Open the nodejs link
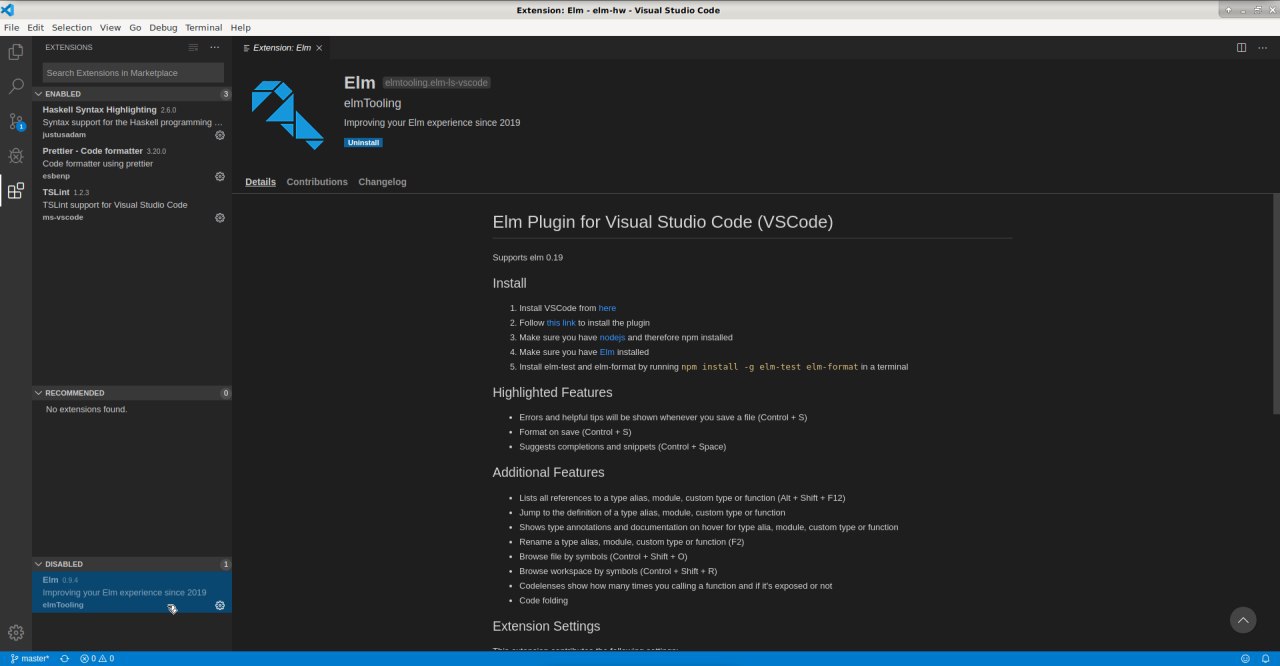Viewport: 1280px width, 666px height. click(612, 338)
